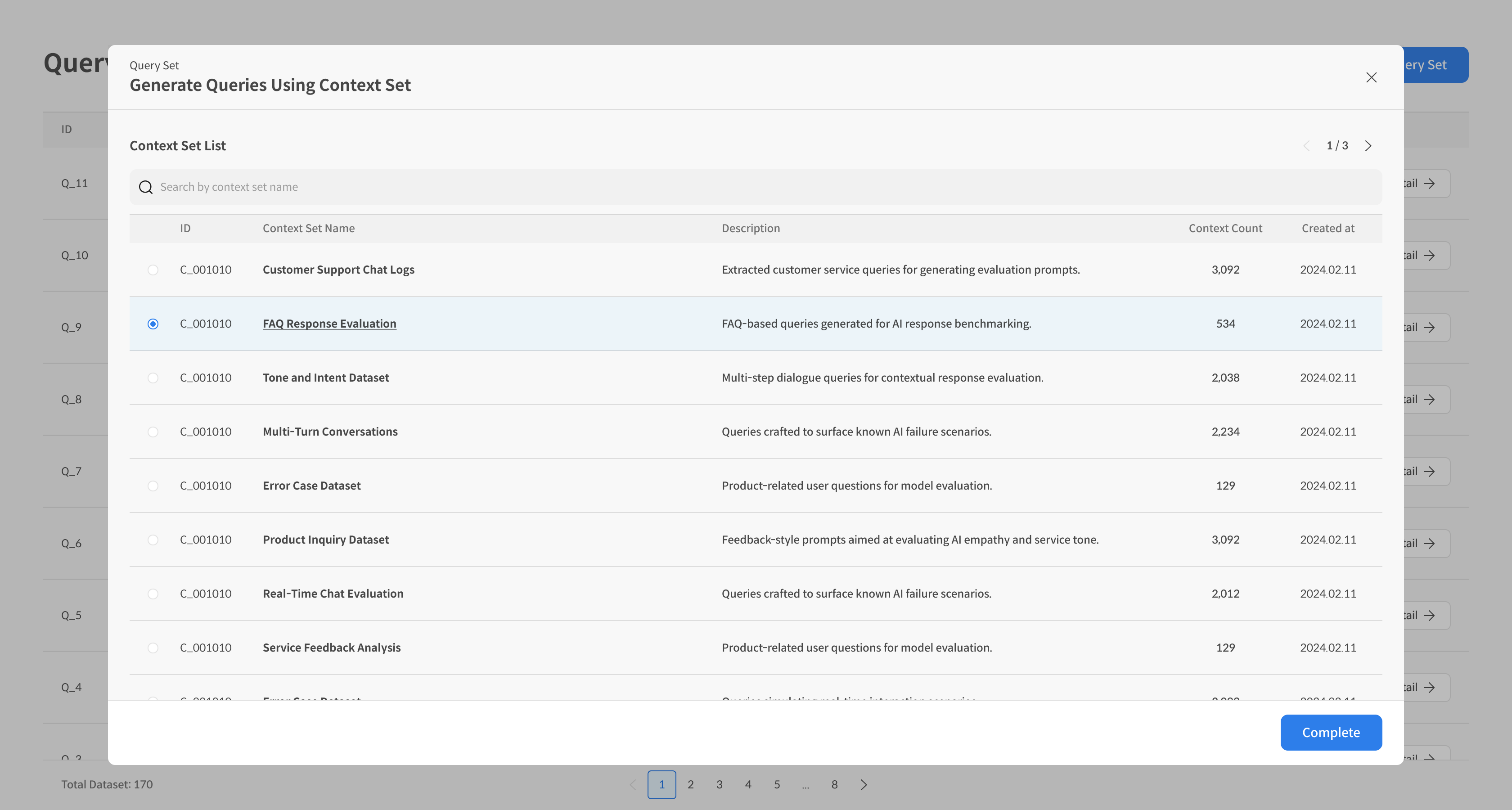Click Context Count column header
The image size is (1512, 810).
click(x=1225, y=228)
